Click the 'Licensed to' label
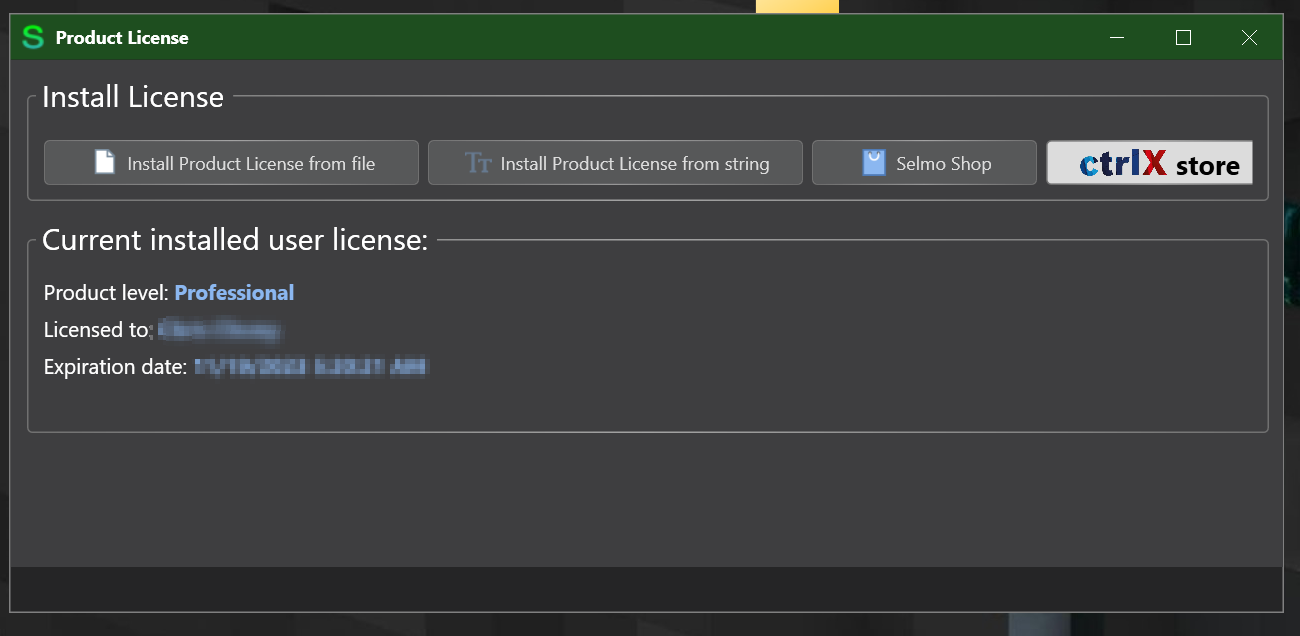The image size is (1300, 636). (96, 330)
